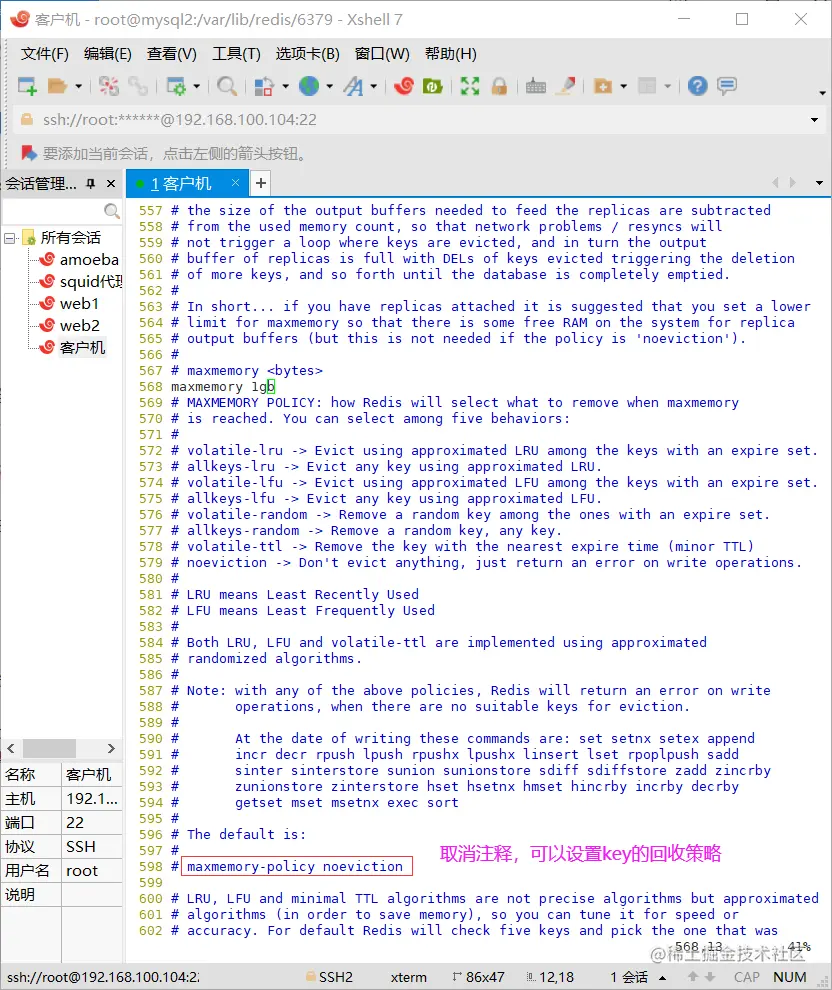Click the red flag add-session arrow icon
This screenshot has height=990, width=832.
point(28,153)
